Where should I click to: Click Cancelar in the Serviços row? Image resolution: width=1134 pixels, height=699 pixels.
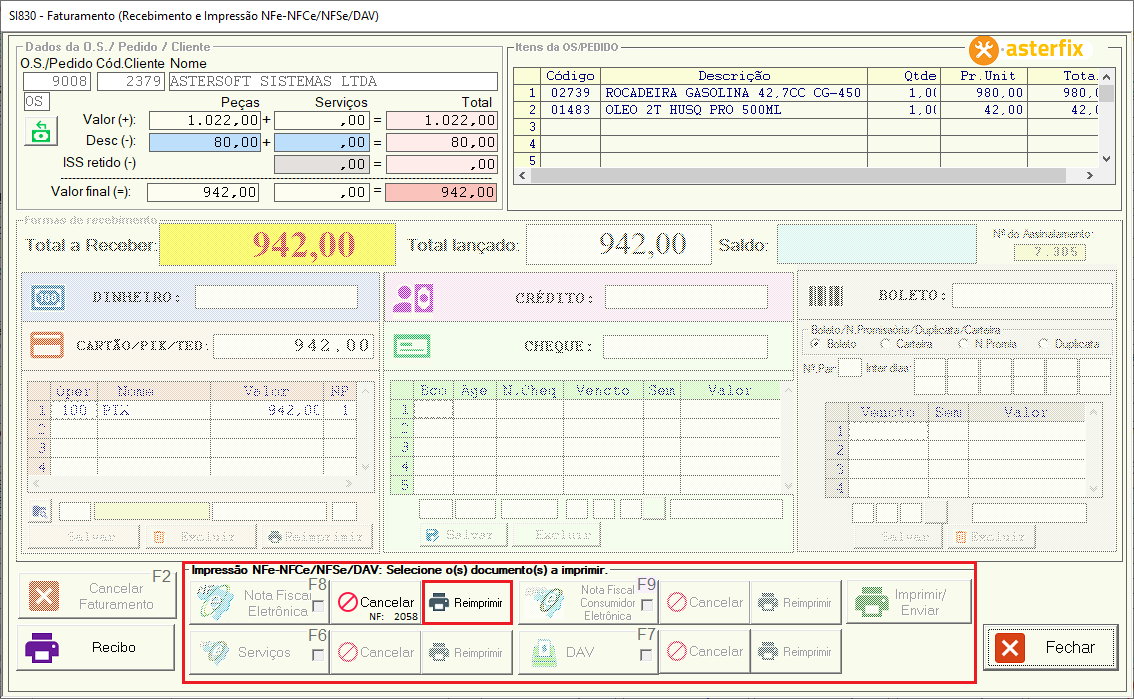pyautogui.click(x=377, y=652)
